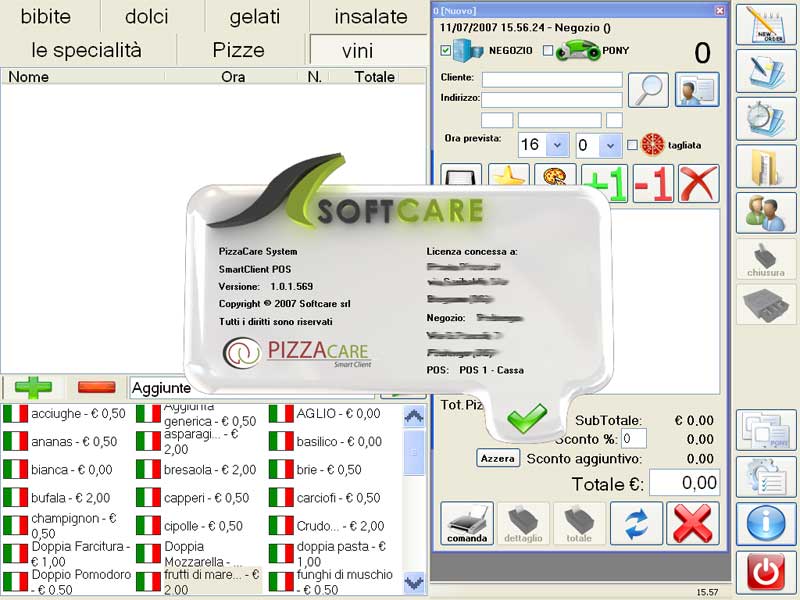Select bresaola € 2,00 topping
This screenshot has height=600, width=800.
point(197,470)
